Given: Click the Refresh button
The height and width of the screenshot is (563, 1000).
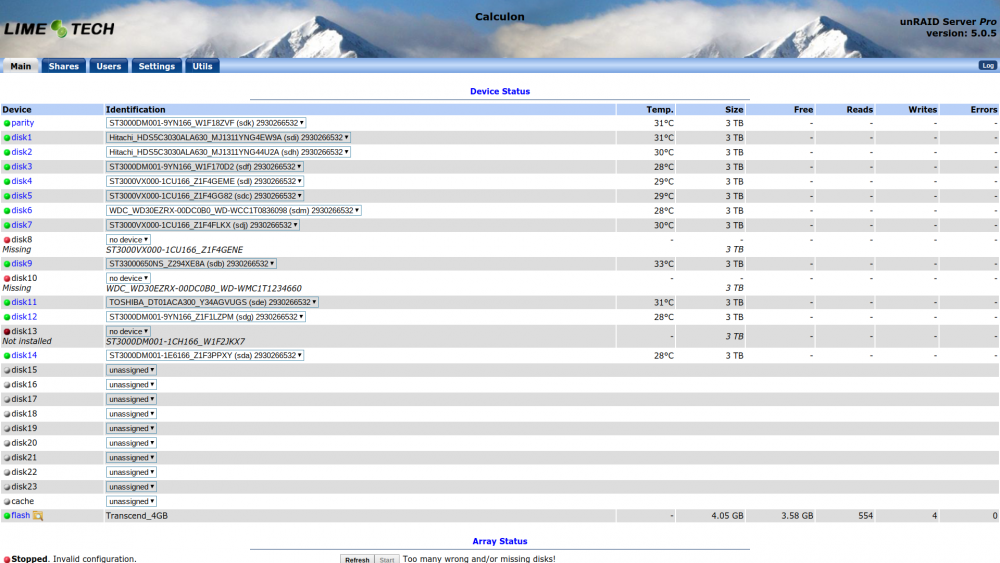Looking at the screenshot, I should click(357, 559).
